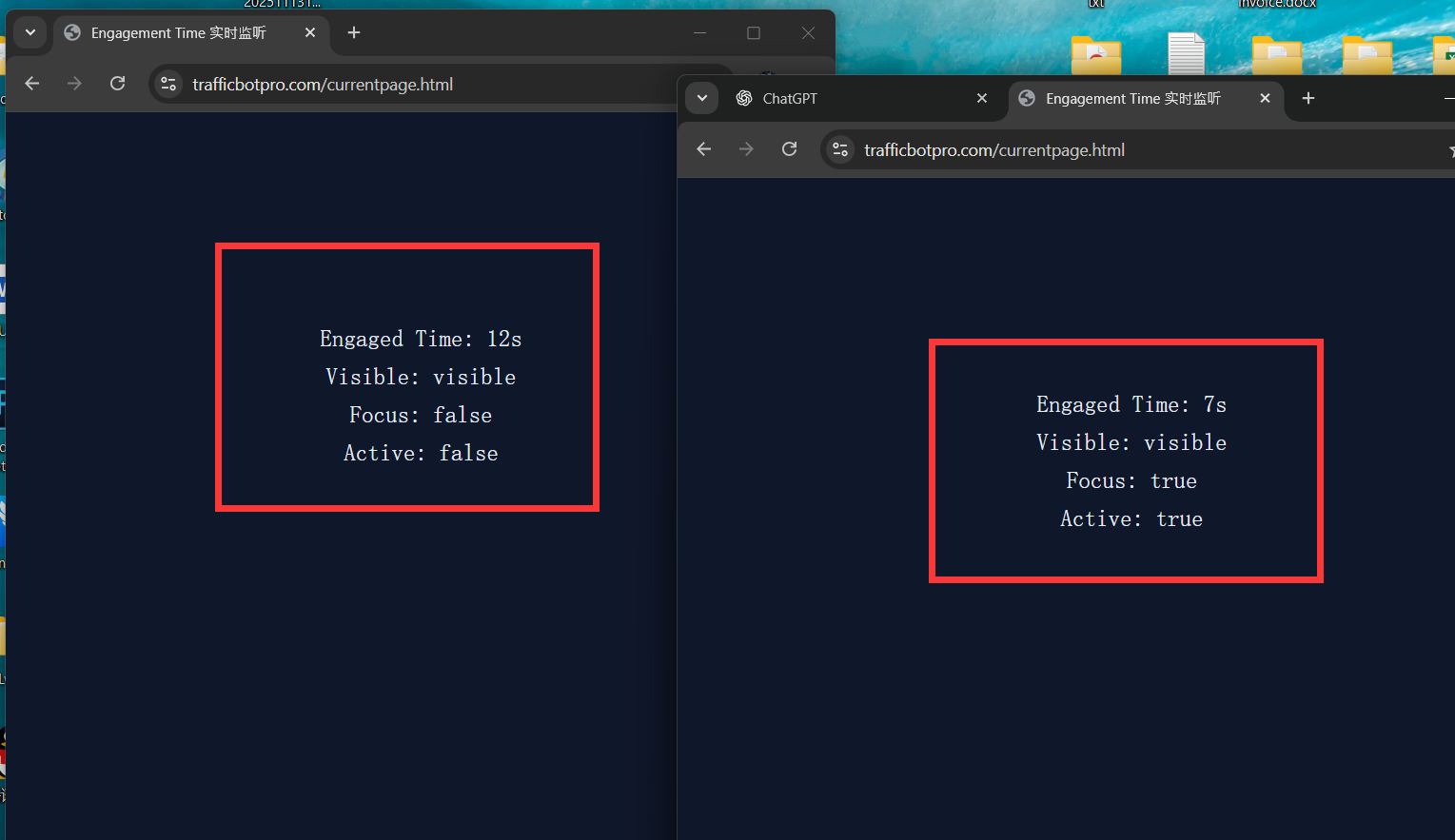
Task: Select Engagement Time tab in left window
Action: point(178,33)
